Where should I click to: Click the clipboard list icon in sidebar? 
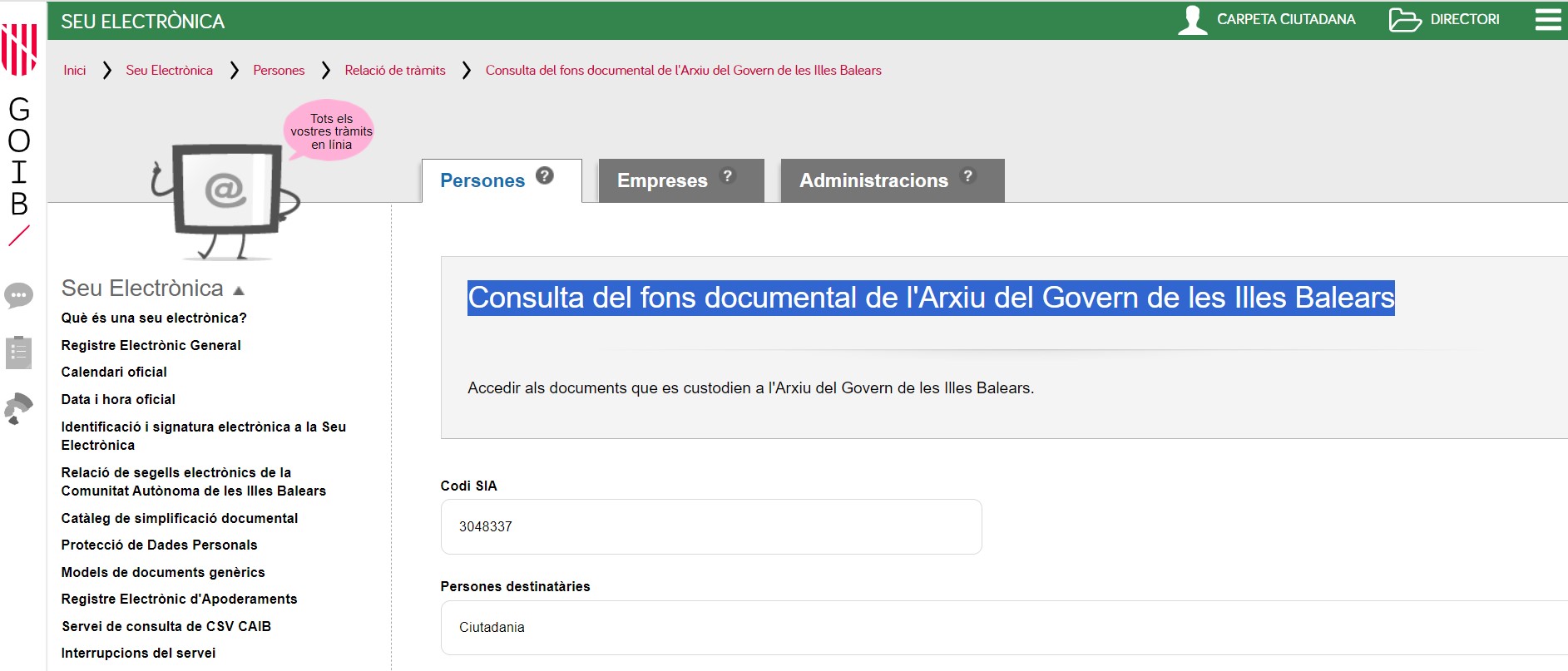click(x=18, y=353)
